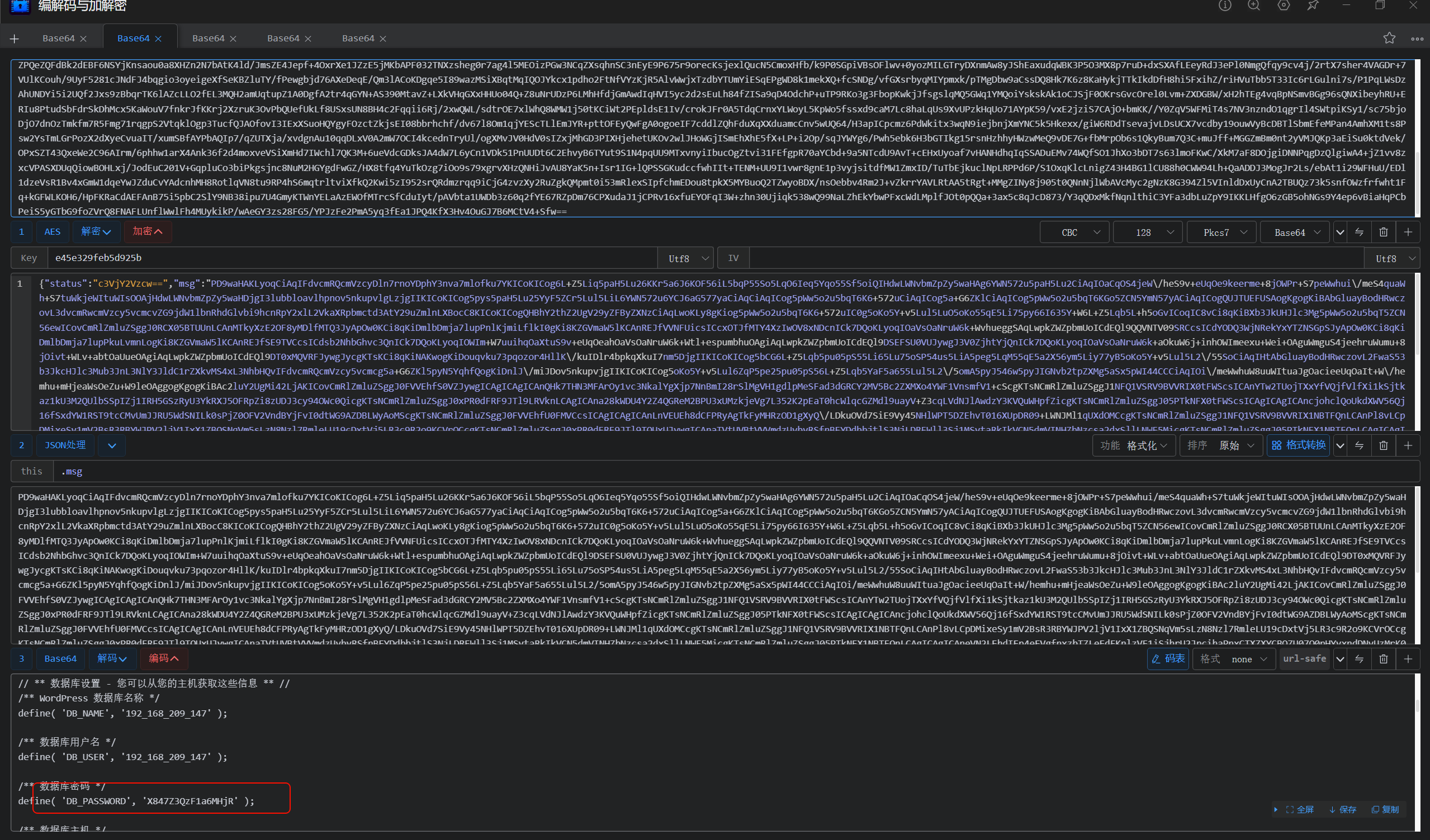Toggle 格式转换 button in JSON step
Image resolution: width=1430 pixels, height=840 pixels.
pos(1299,445)
